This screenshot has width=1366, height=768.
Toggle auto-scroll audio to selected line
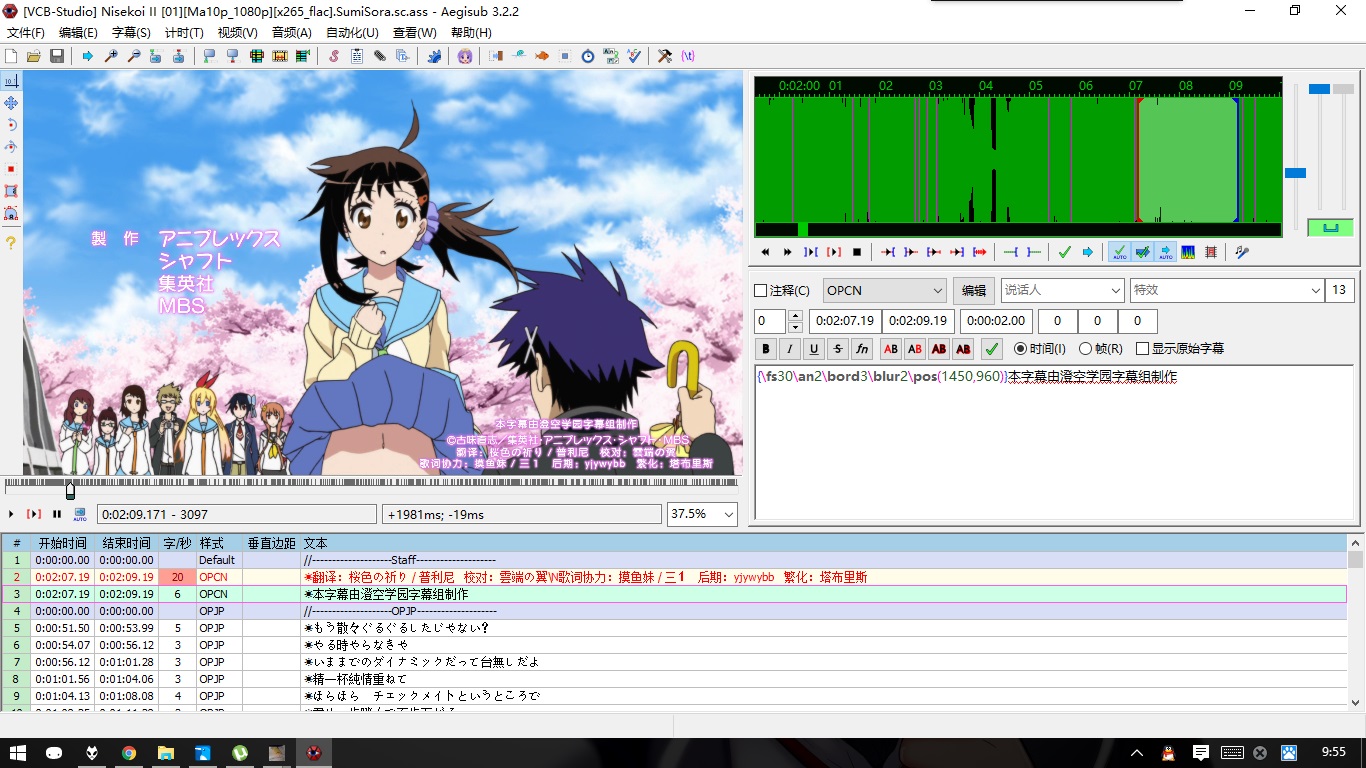click(x=1165, y=252)
